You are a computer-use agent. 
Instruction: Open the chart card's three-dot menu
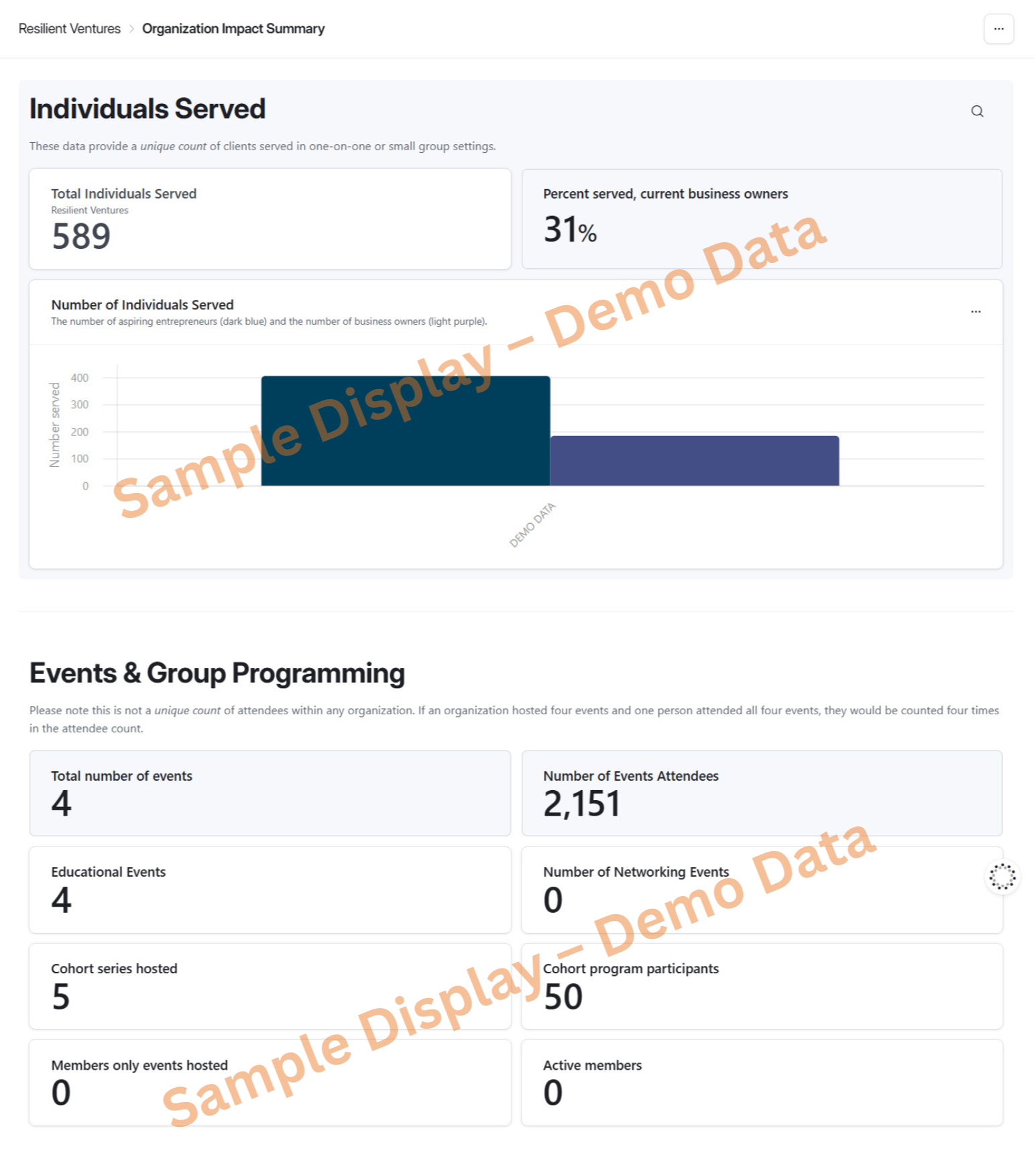(x=976, y=312)
